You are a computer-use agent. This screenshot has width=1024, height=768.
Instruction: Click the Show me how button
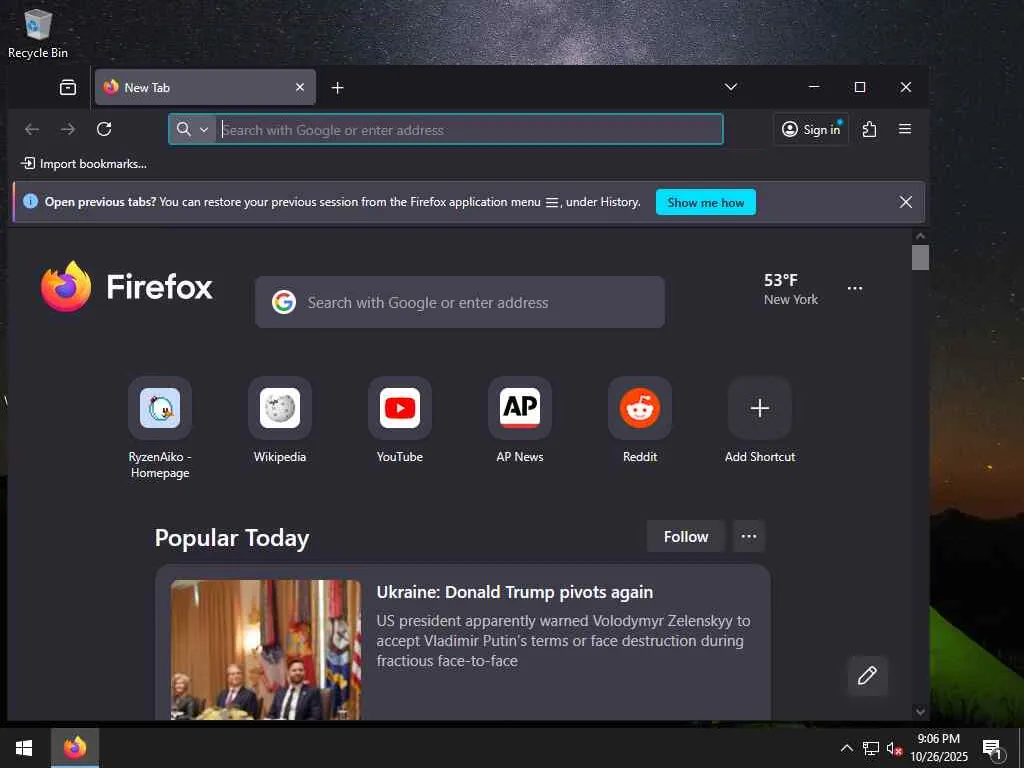(705, 202)
